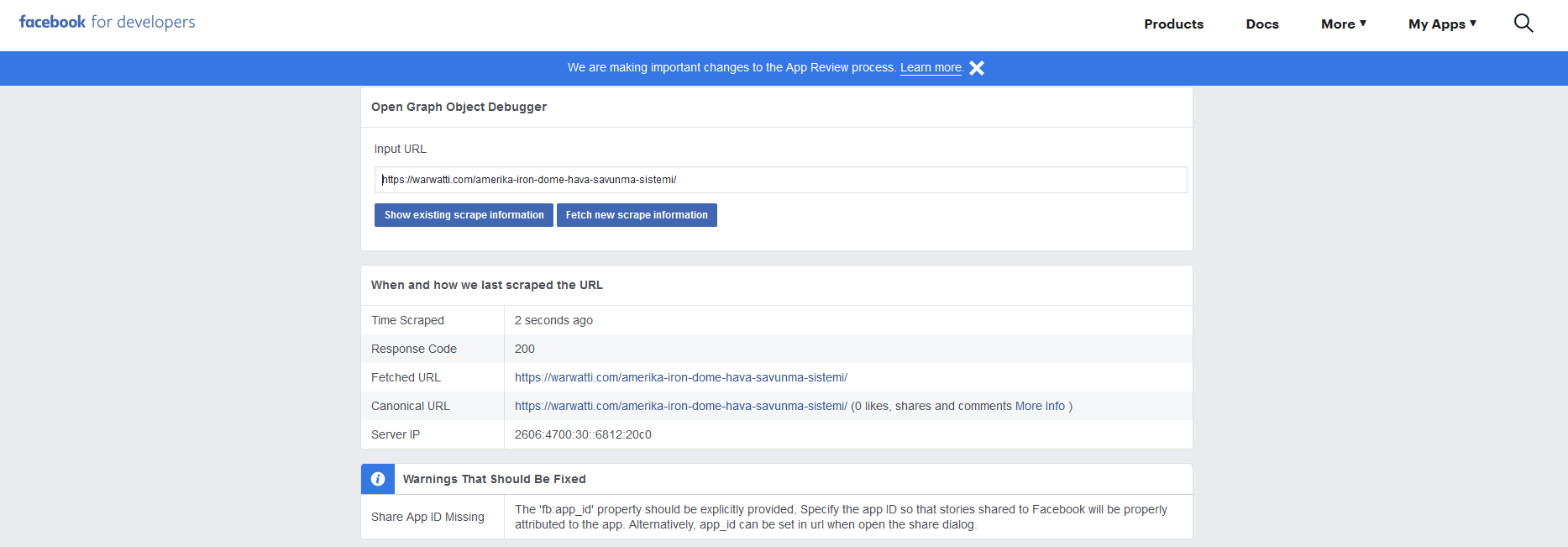Open the Canonical URL link
1568x547 pixels.
tap(681, 406)
